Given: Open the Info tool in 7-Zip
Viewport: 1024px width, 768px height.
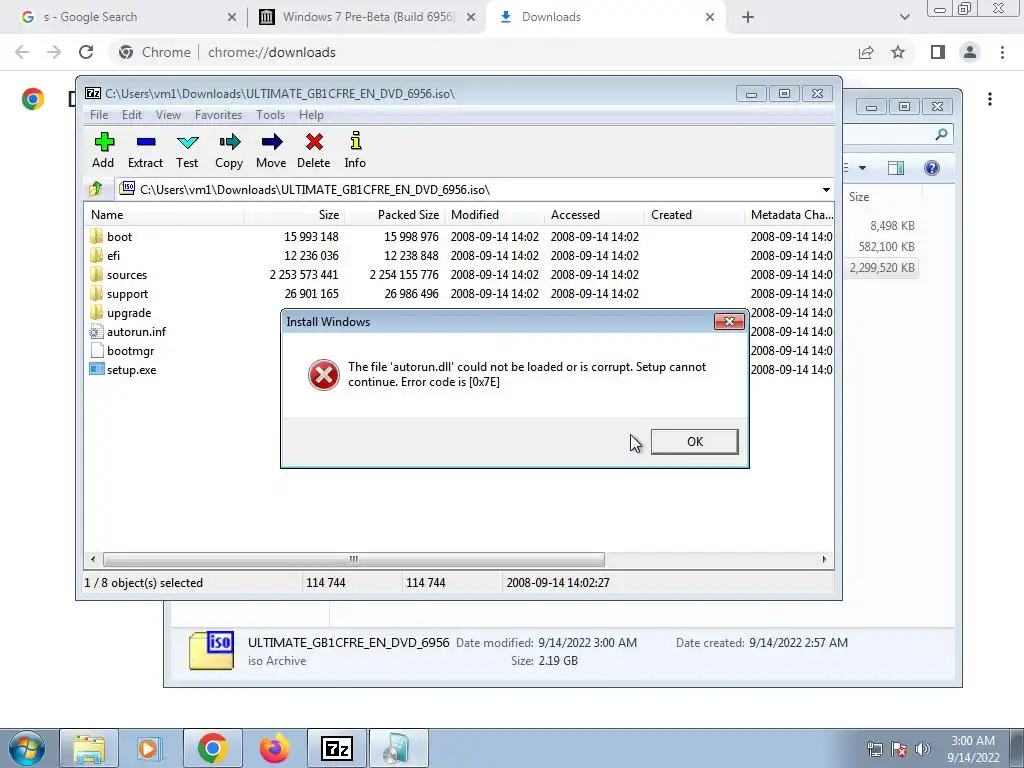Looking at the screenshot, I should (x=355, y=150).
